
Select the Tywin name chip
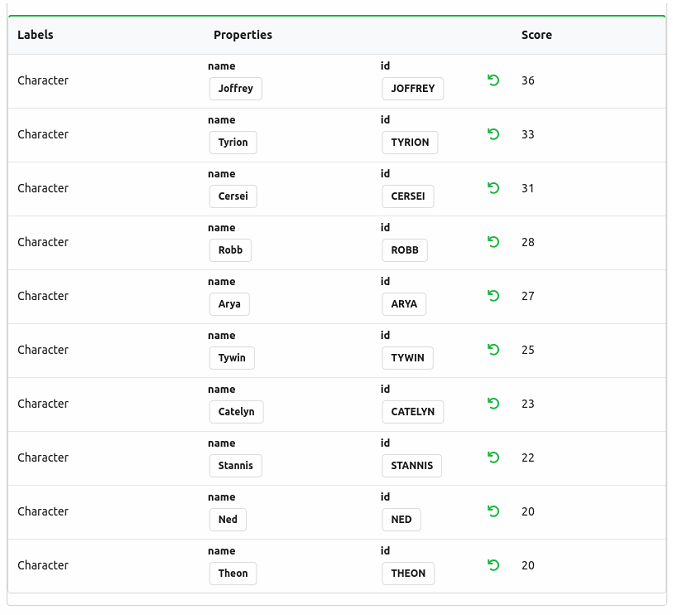pyautogui.click(x=232, y=358)
